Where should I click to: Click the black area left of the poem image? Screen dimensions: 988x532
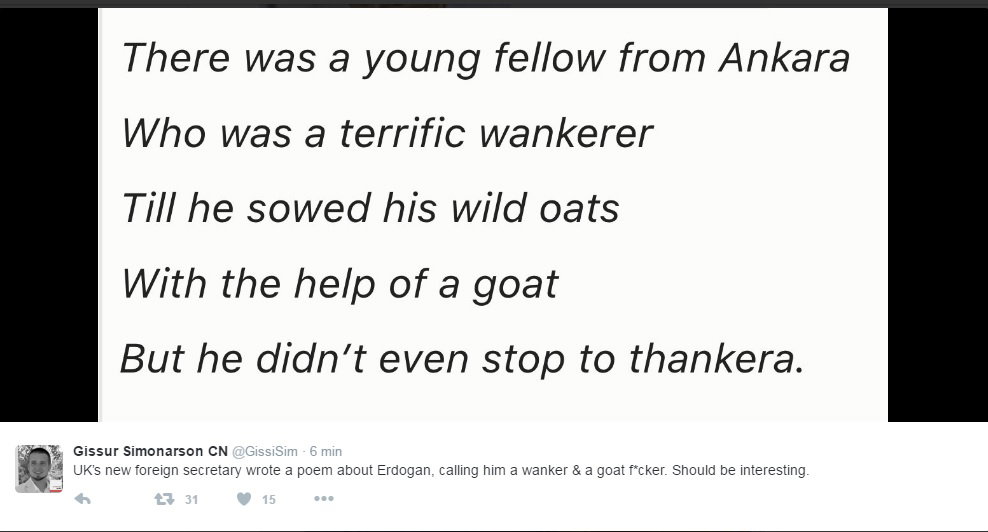pyautogui.click(x=49, y=214)
